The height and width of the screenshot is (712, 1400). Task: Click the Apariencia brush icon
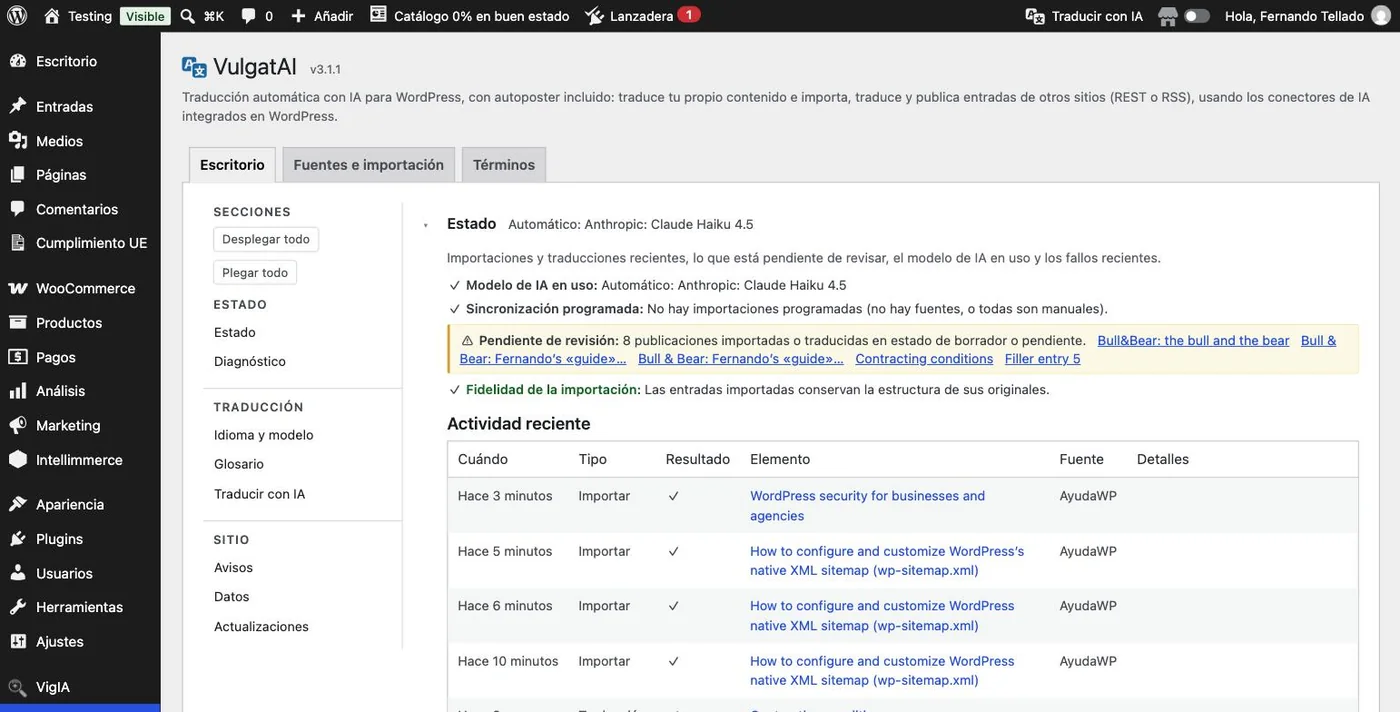point(18,504)
